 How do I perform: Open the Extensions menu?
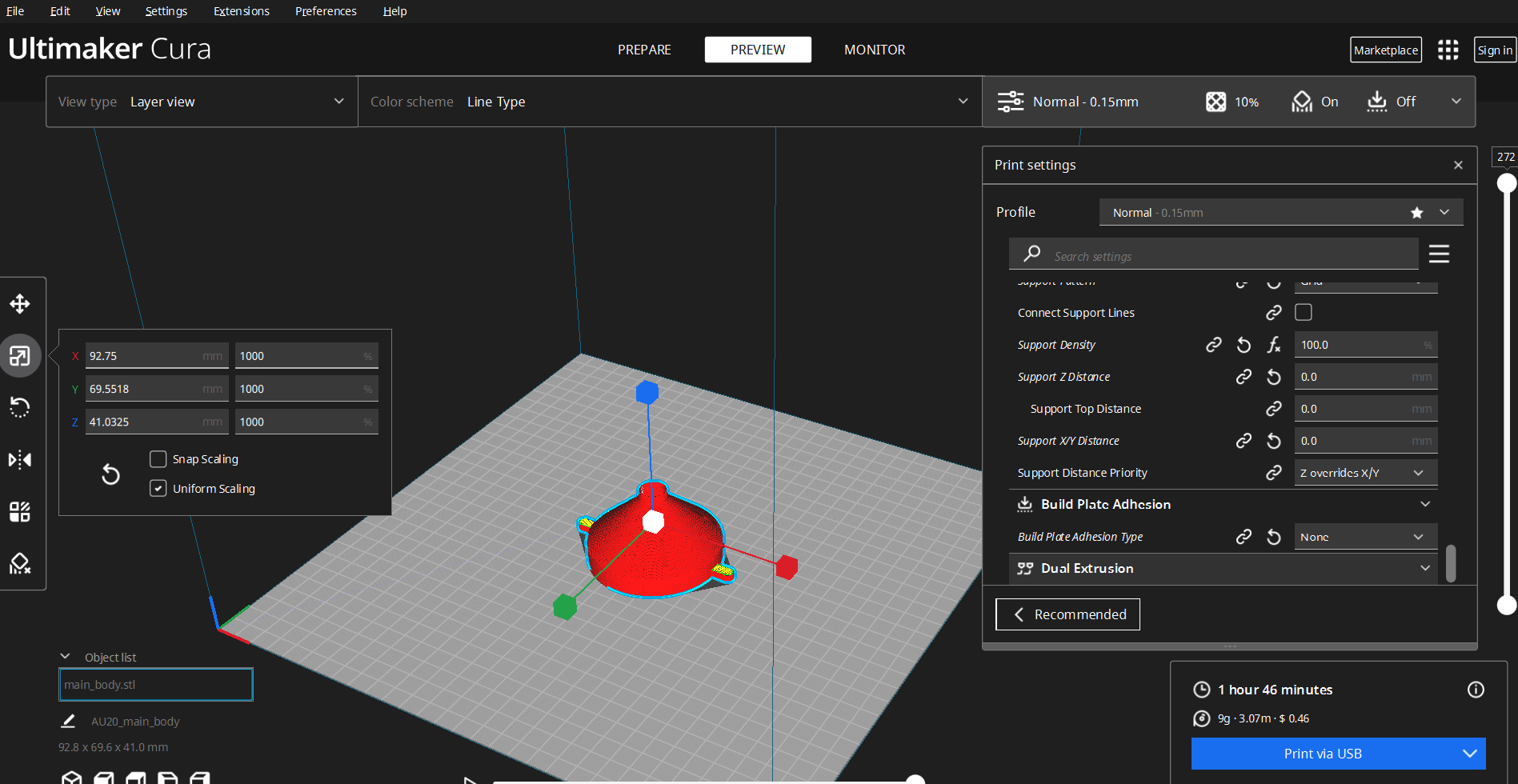pos(242,11)
